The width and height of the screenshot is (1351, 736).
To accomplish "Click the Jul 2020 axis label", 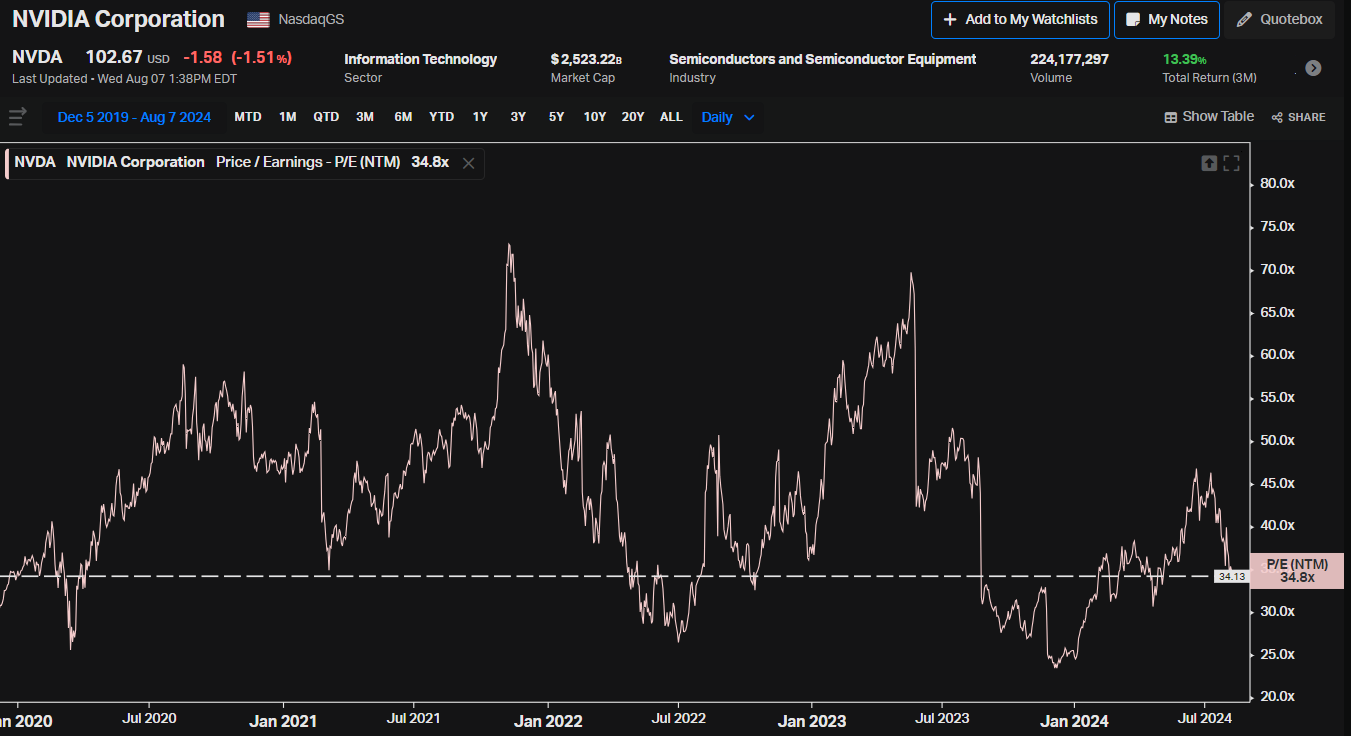I will click(x=148, y=718).
